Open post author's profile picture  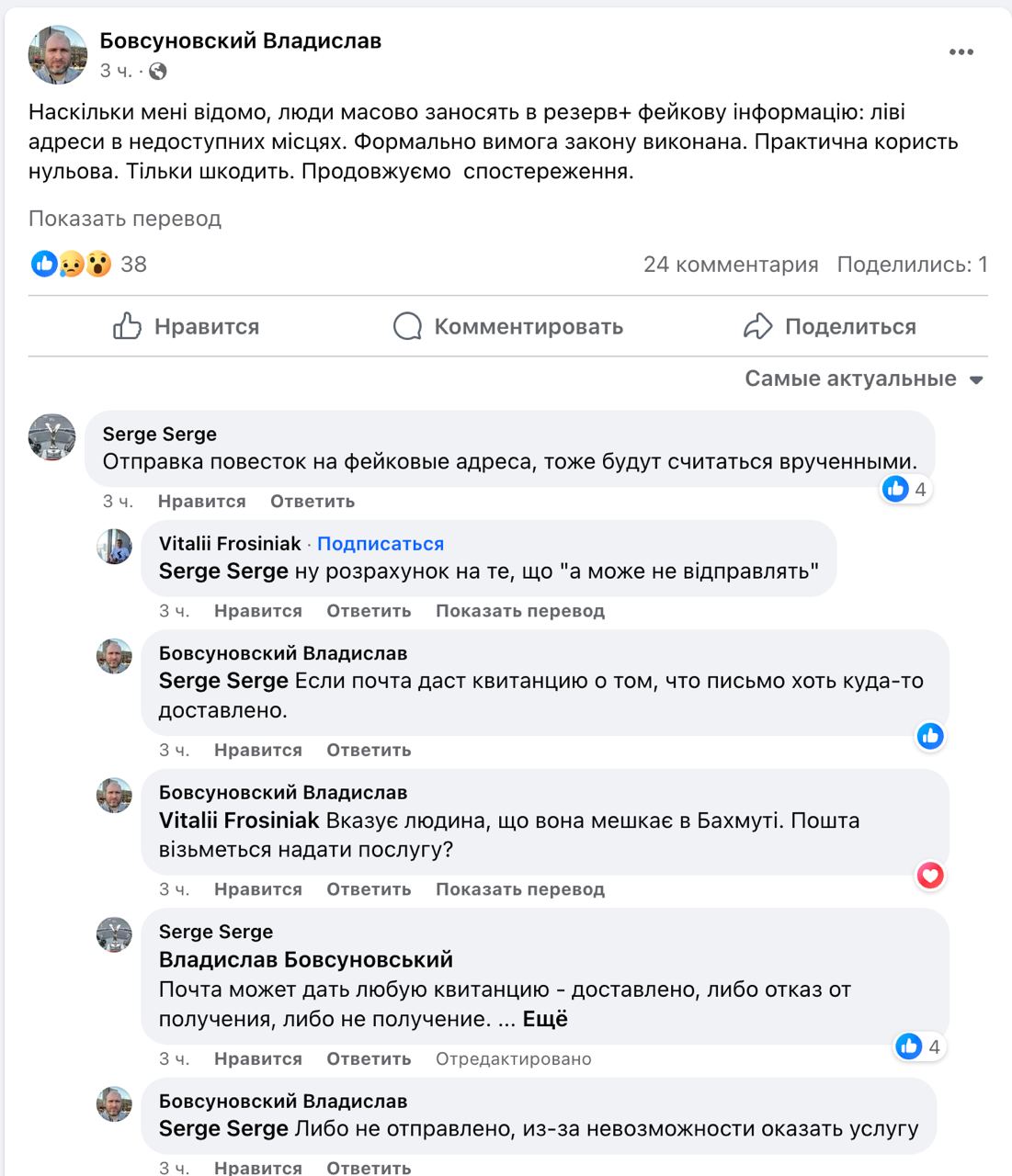tap(58, 54)
